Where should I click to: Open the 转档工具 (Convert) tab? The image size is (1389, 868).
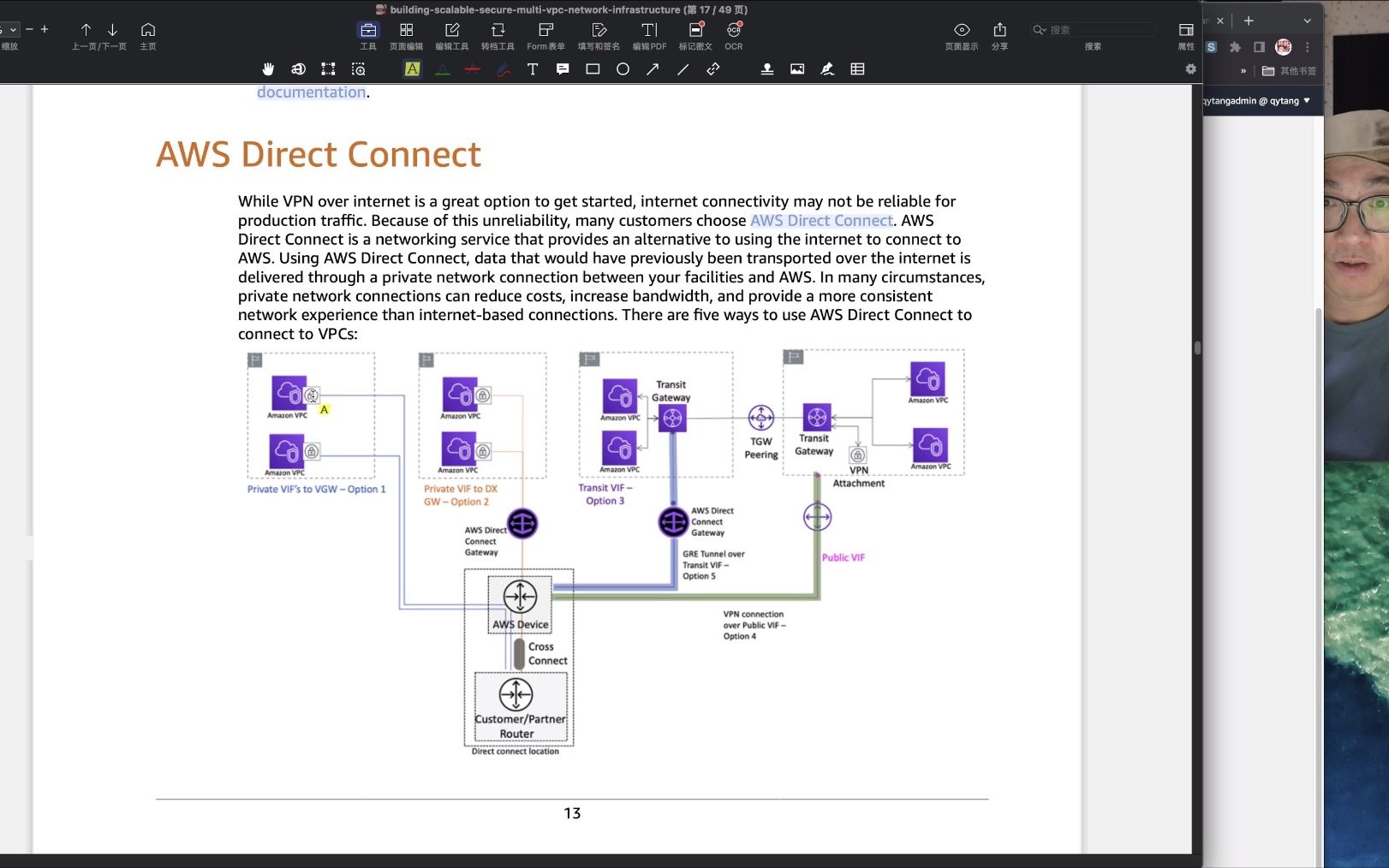[498, 36]
